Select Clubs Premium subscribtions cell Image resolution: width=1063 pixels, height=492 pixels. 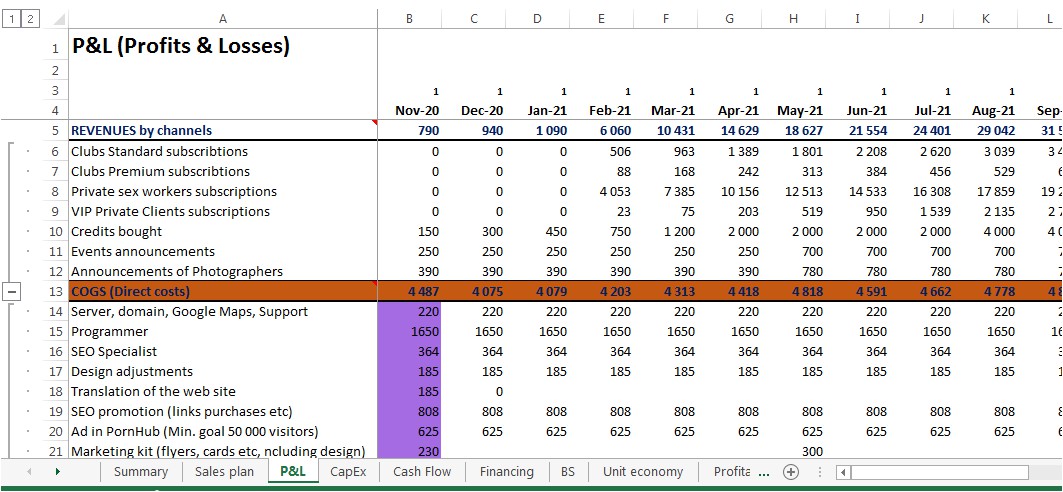(222, 171)
